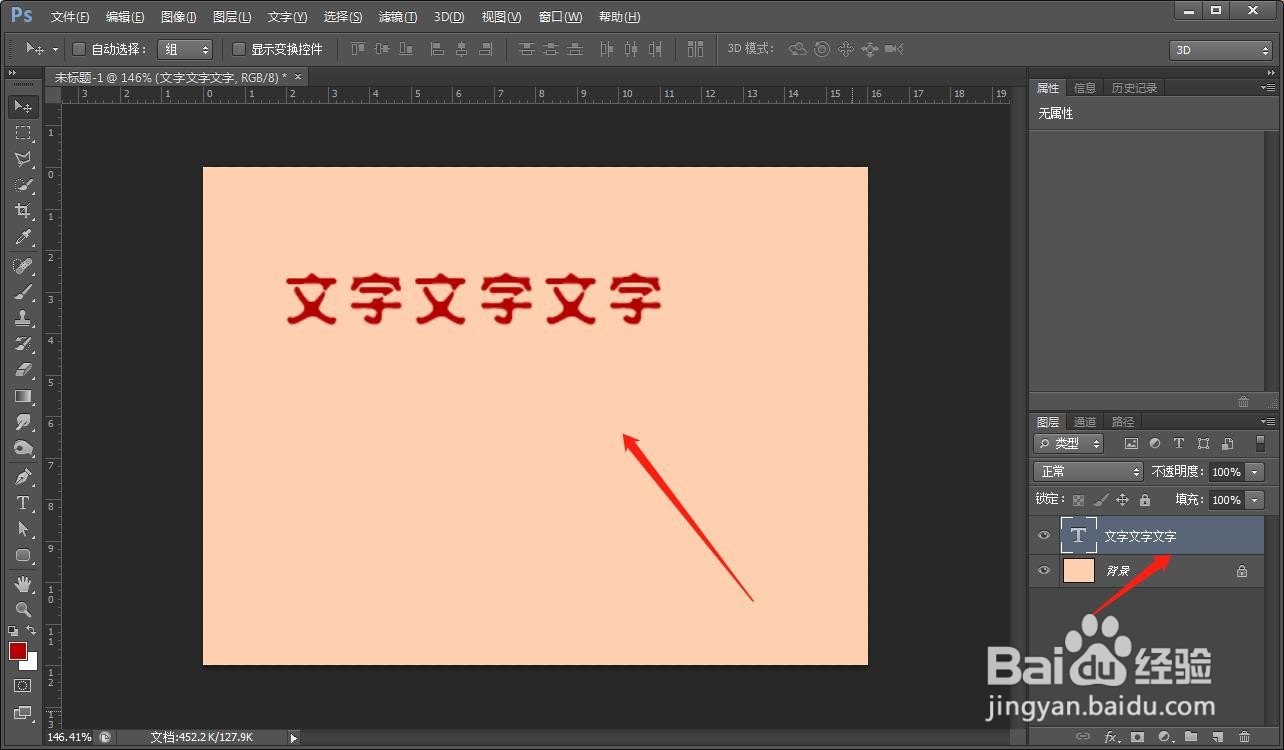Enable 自动选择 checkbox

tap(80, 49)
